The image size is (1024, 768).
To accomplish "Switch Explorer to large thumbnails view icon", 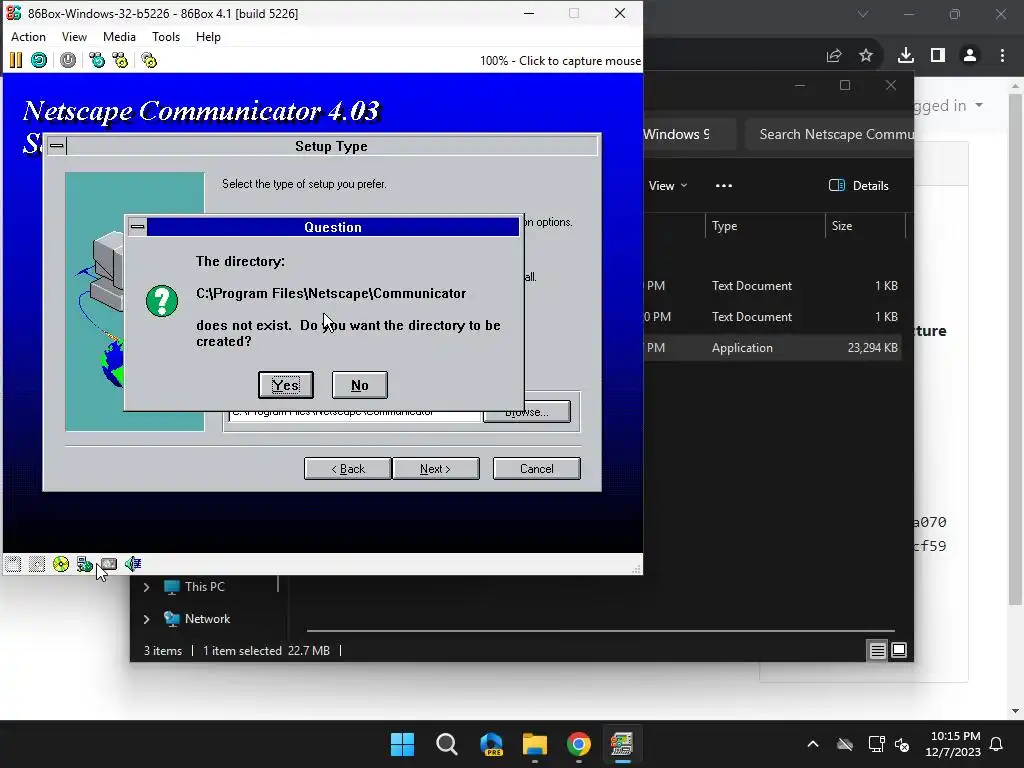I will click(x=899, y=650).
